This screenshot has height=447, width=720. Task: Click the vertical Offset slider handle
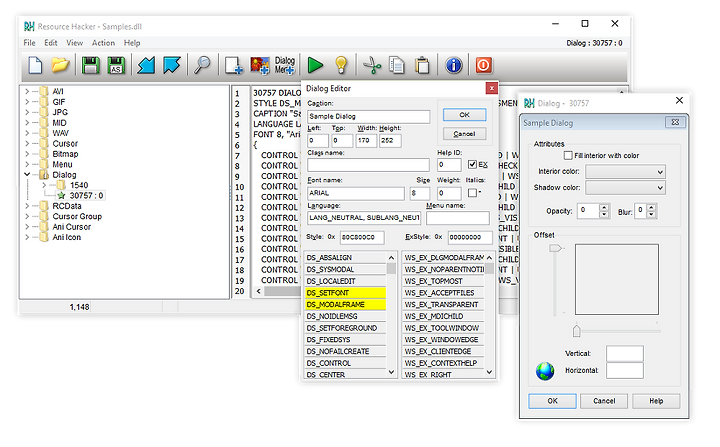click(x=555, y=248)
